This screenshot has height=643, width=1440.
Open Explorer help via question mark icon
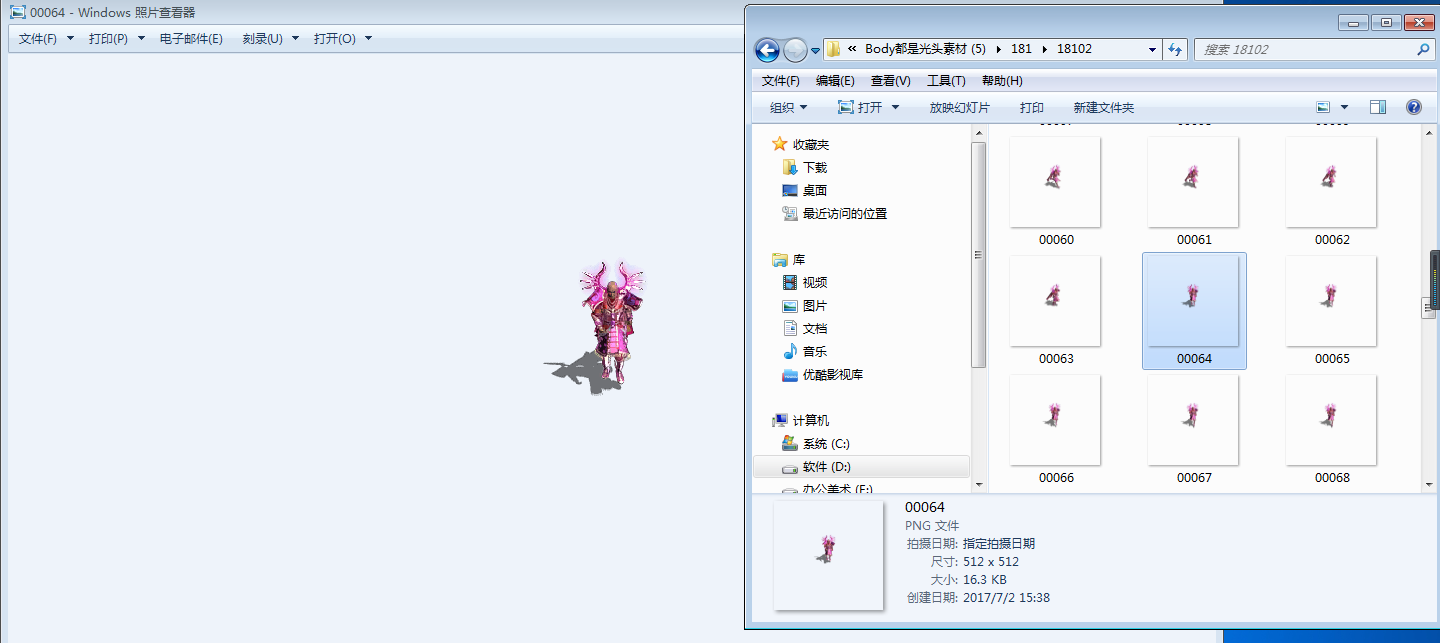pos(1414,107)
